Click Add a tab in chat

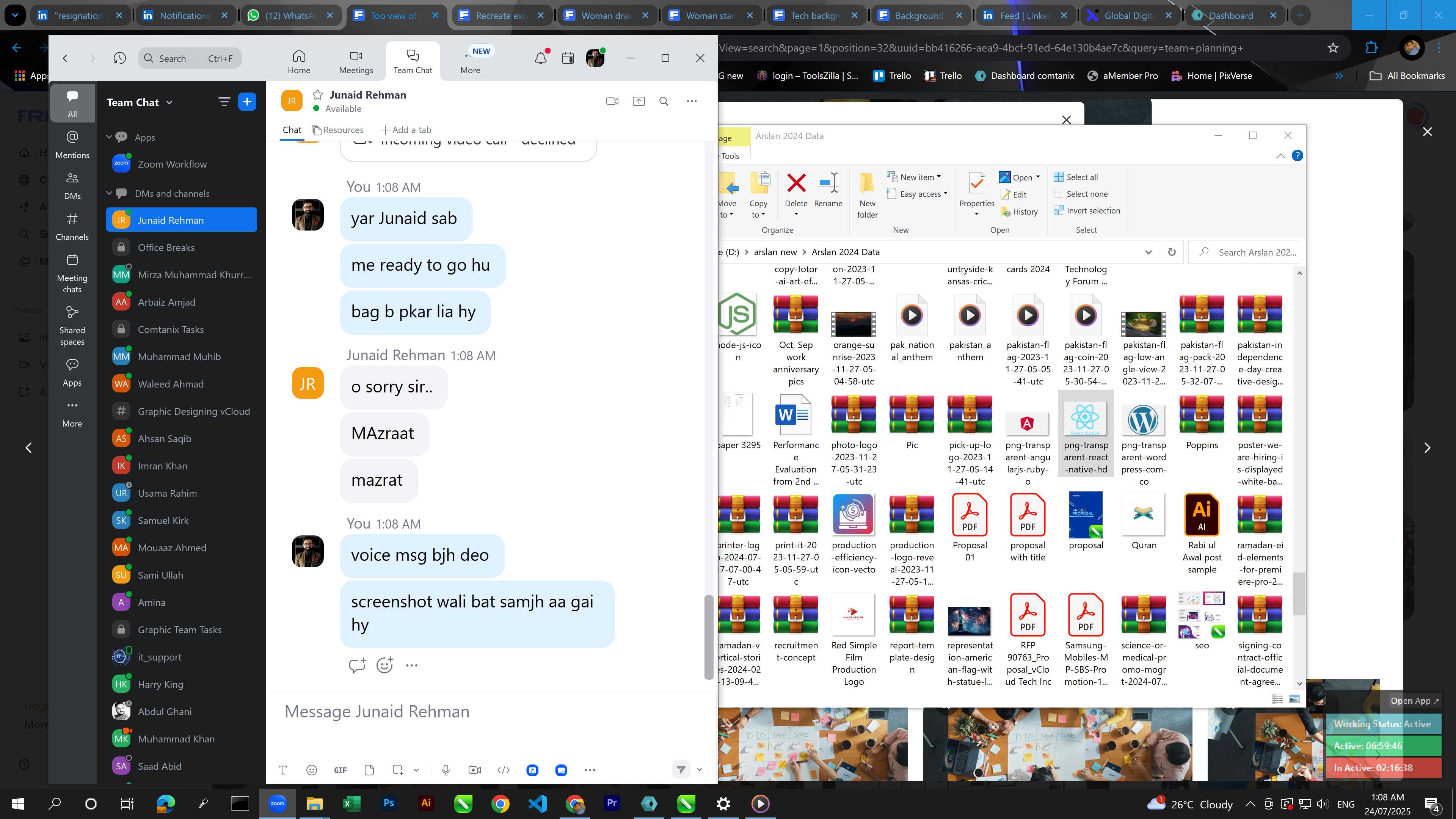(406, 130)
